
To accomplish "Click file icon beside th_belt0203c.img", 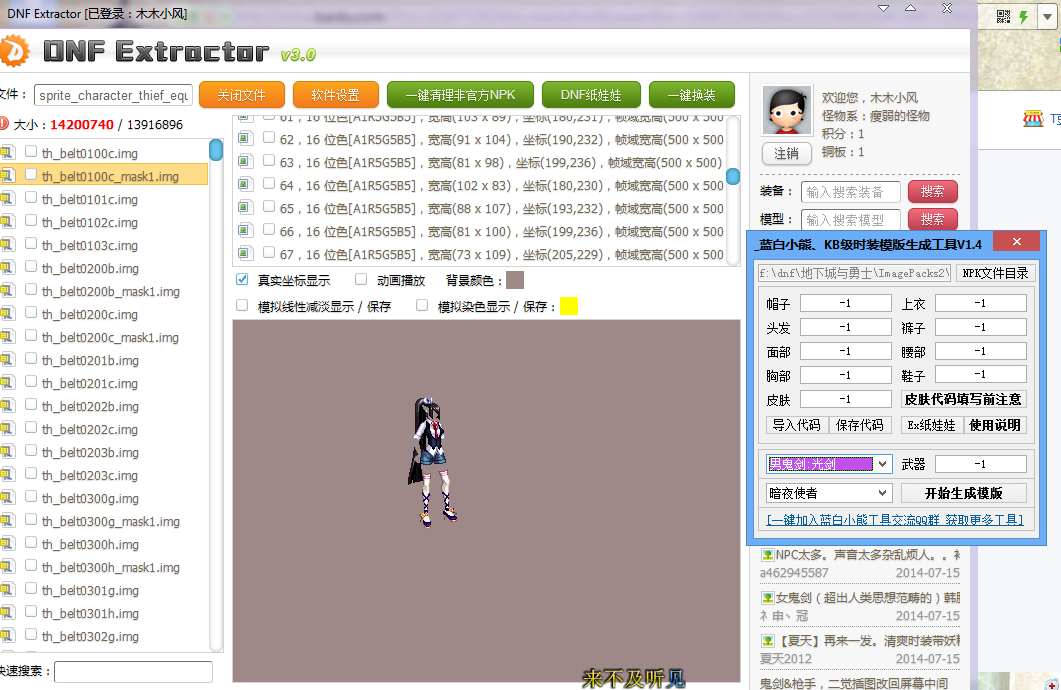I will [7, 475].
